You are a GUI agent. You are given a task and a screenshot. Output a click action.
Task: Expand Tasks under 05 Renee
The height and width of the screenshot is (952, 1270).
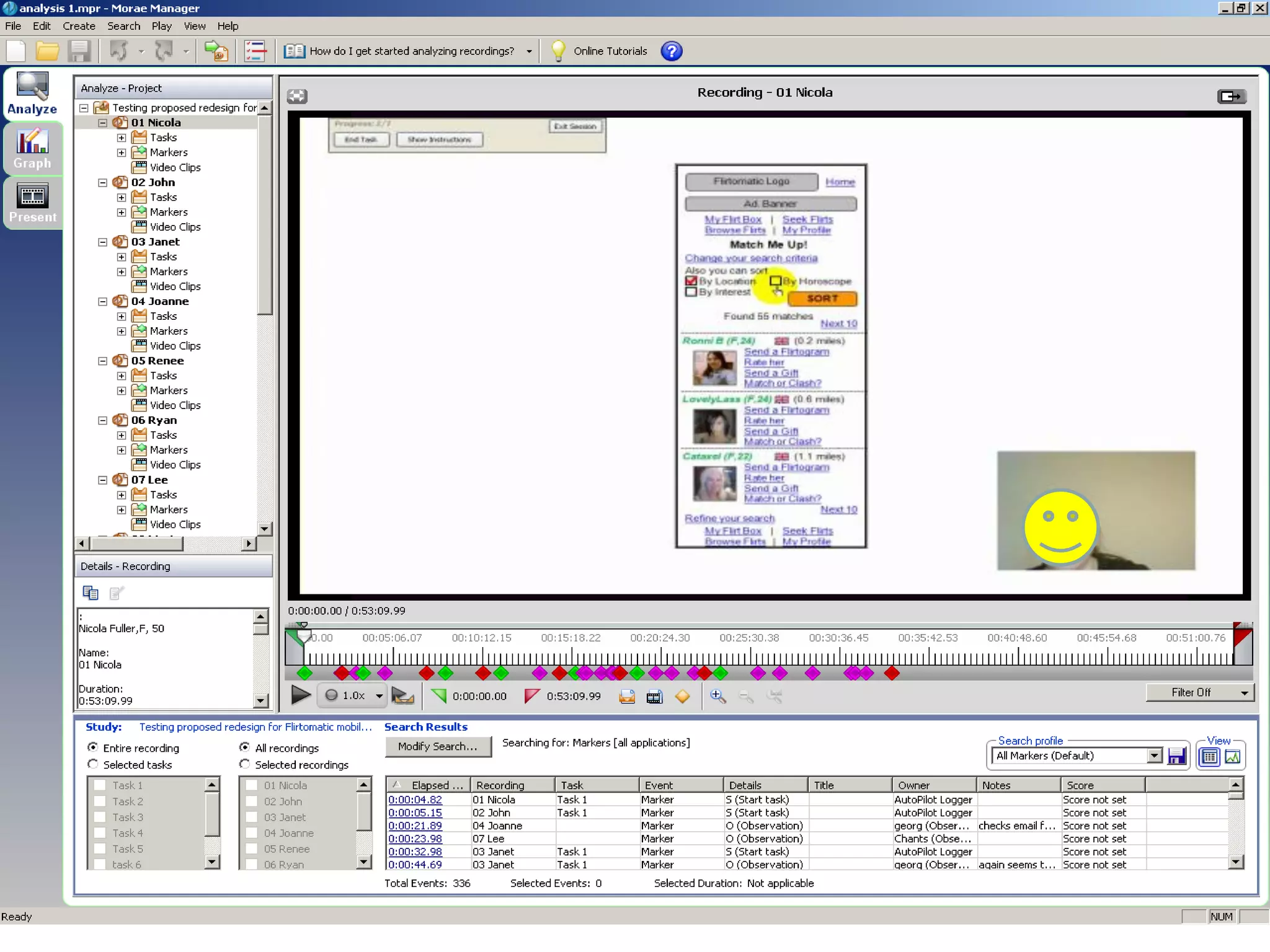(122, 376)
